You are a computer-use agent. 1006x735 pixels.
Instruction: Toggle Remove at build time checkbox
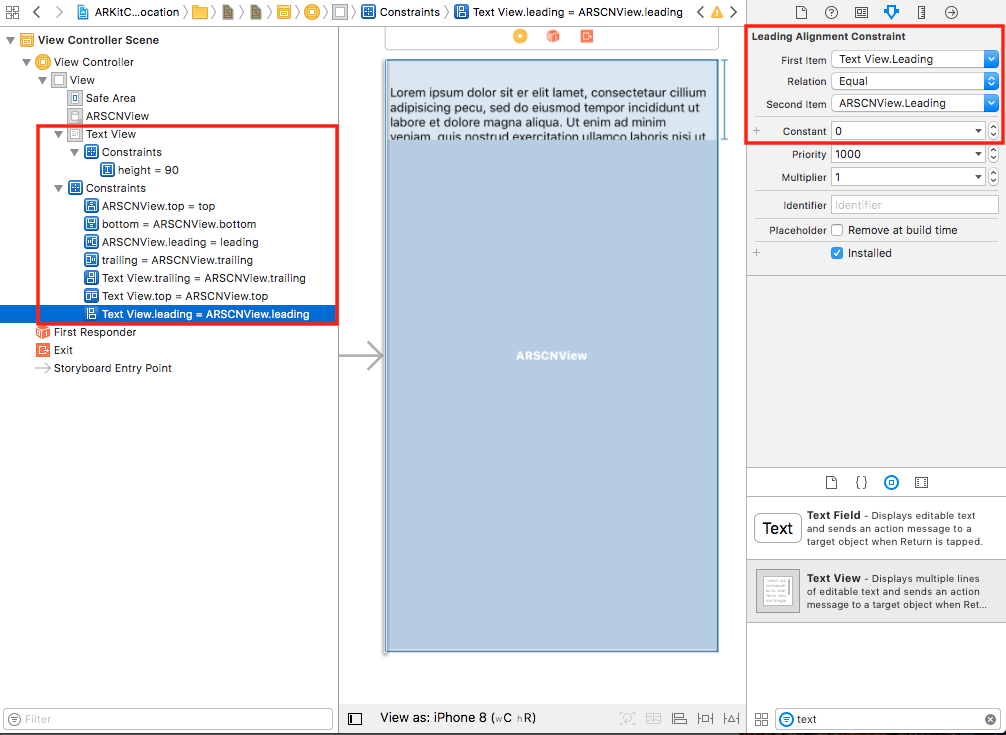click(x=837, y=230)
